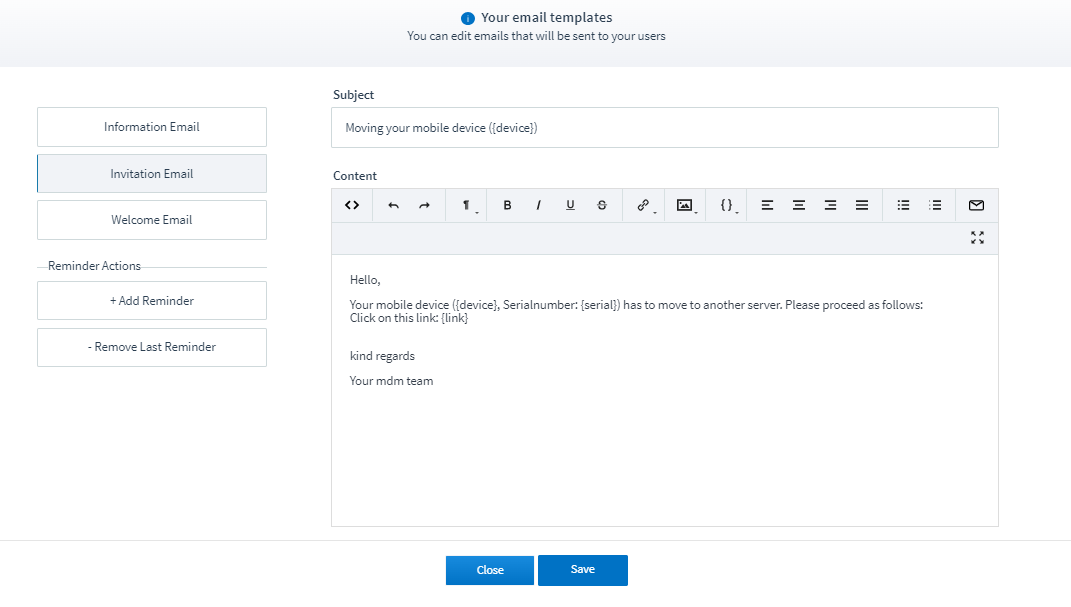Viewport: 1071px width, 607px height.
Task: Click the 'Hello,' line in content
Action: coord(365,280)
